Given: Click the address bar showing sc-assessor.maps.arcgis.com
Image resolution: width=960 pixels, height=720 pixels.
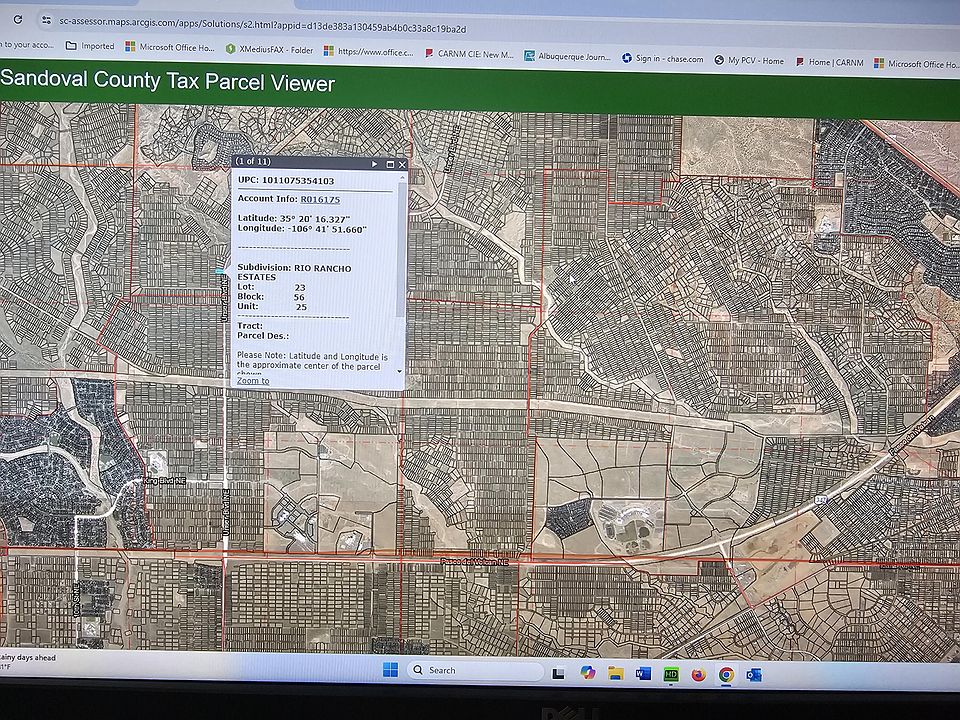Looking at the screenshot, I should pyautogui.click(x=262, y=25).
